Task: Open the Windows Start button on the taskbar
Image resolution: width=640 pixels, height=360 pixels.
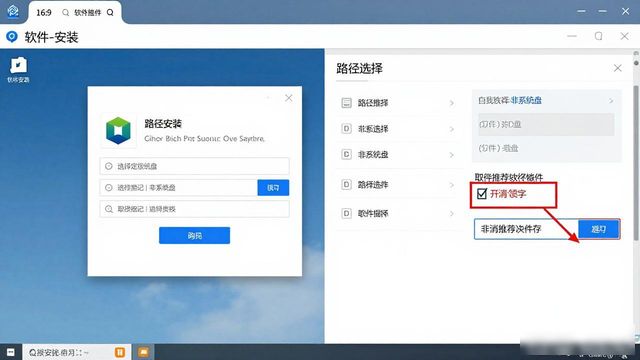Action: coord(11,352)
